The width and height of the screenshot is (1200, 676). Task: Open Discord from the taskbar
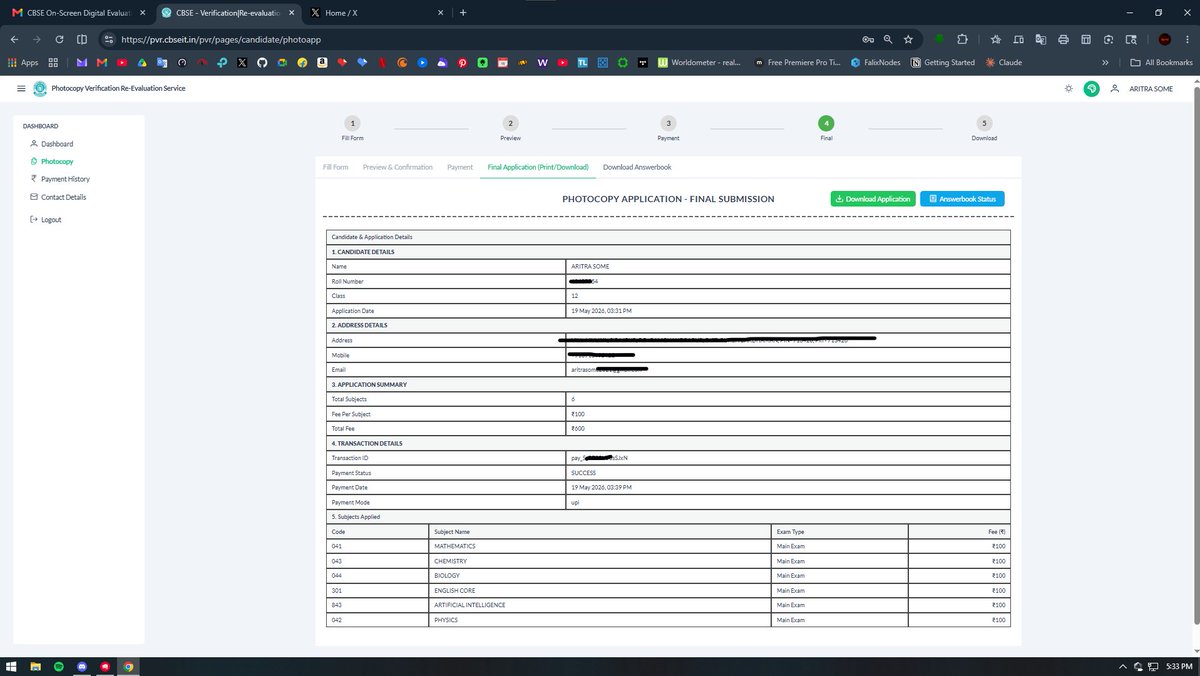81,666
